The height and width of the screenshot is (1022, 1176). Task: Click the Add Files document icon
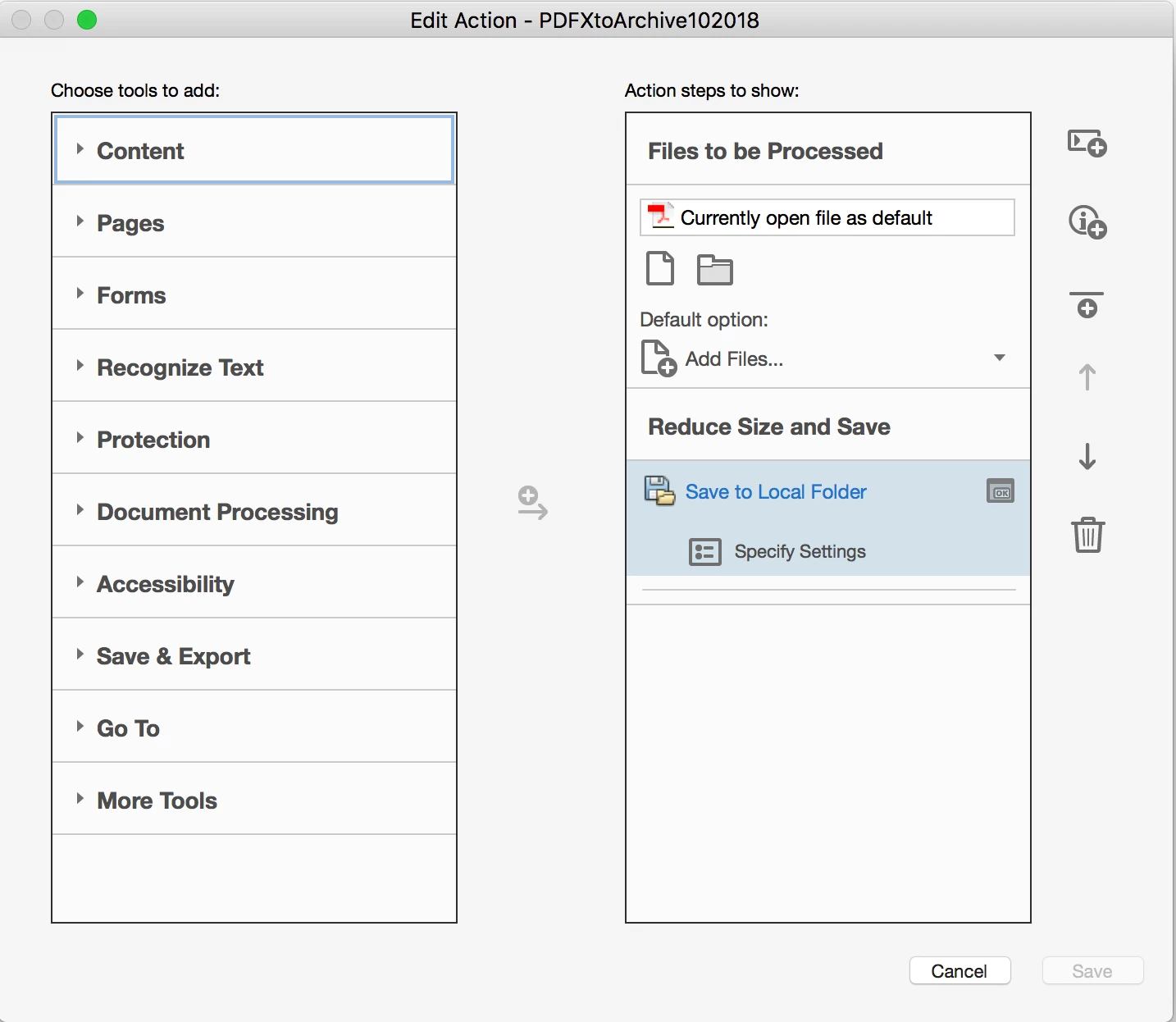[x=659, y=358]
